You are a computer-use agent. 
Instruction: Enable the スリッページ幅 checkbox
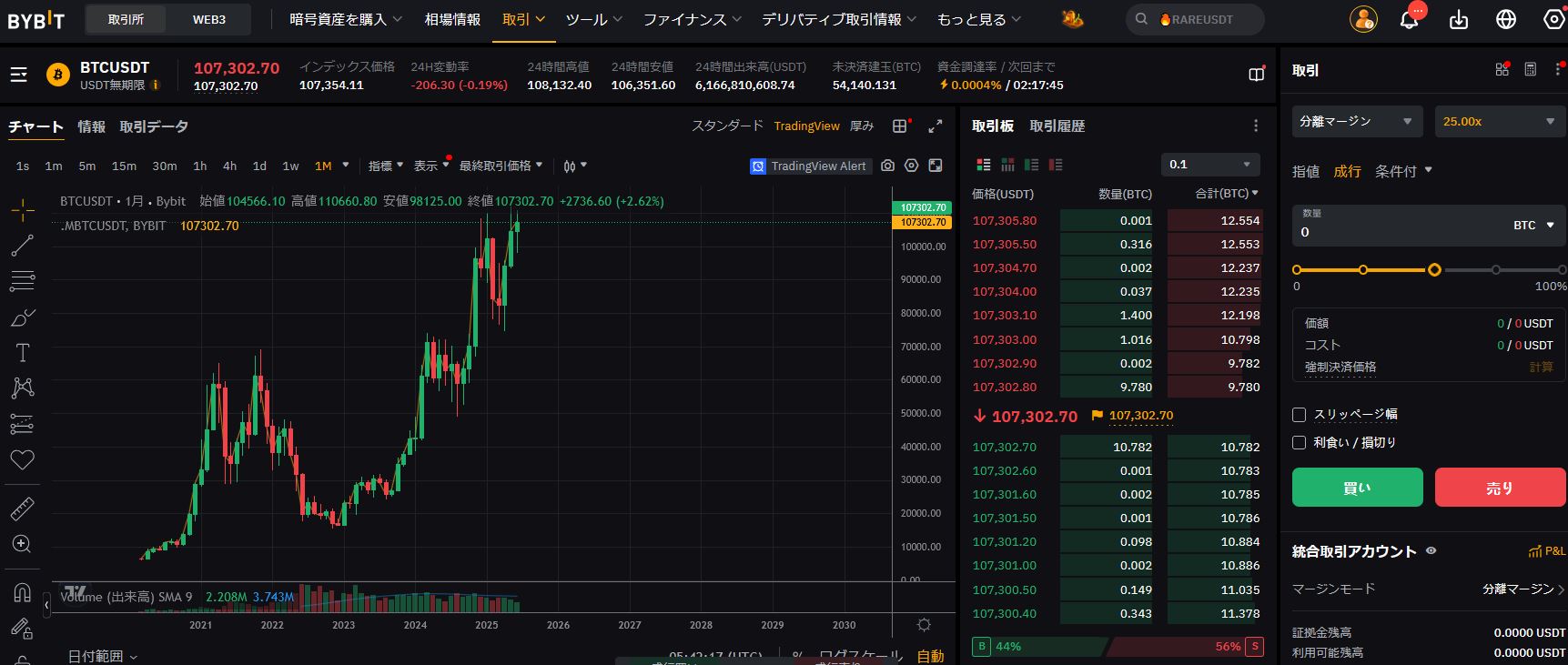(x=1300, y=415)
